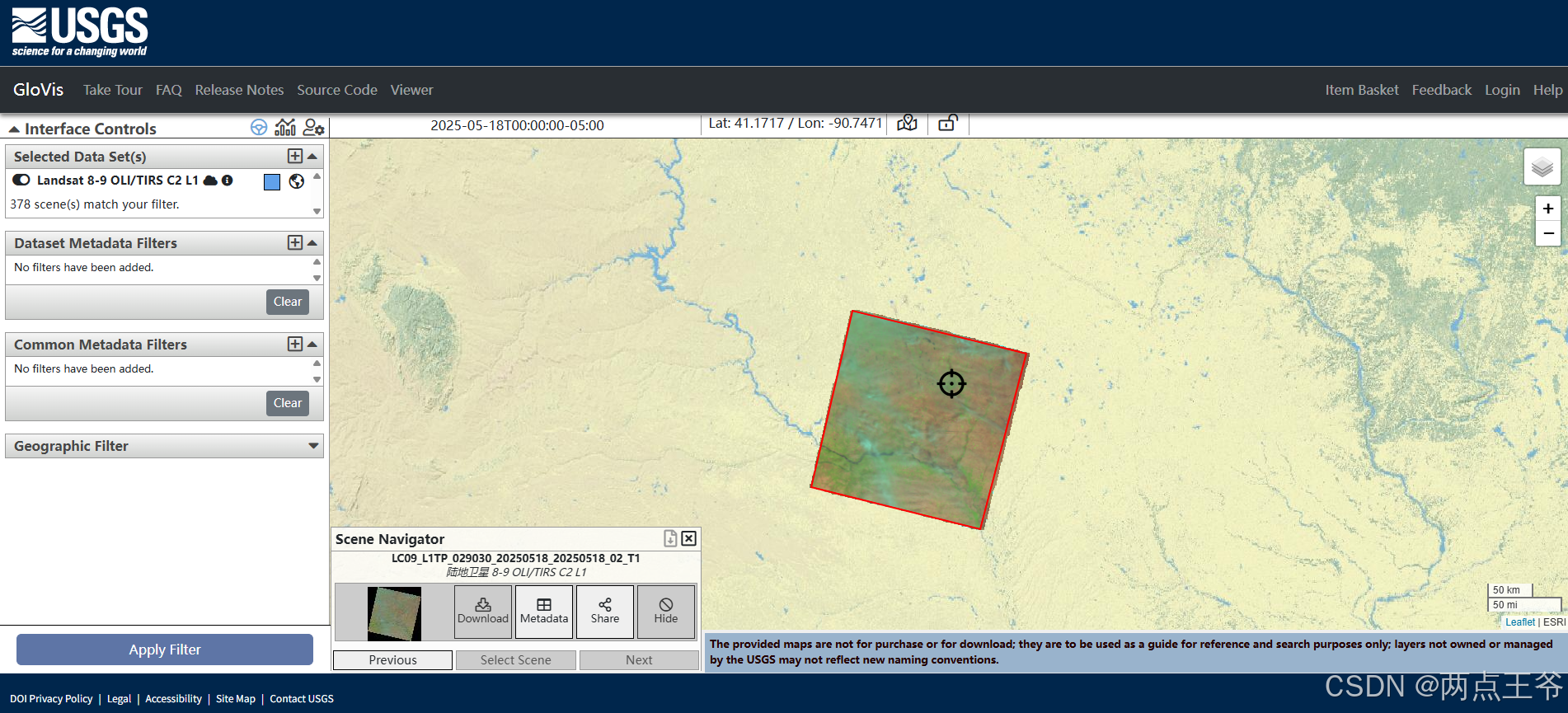Image resolution: width=1568 pixels, height=713 pixels.
Task: Toggle Landsat 8-9 OLI/TIRS dataset switch
Action: 21,180
